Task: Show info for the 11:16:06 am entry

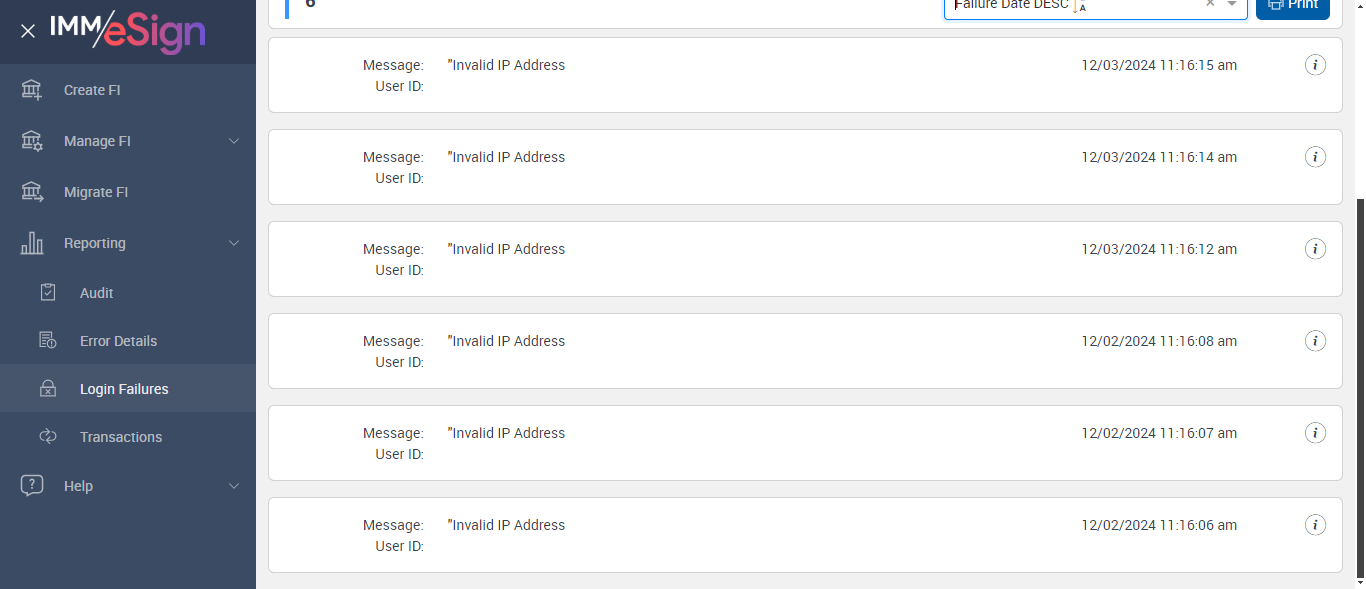Action: click(x=1316, y=525)
